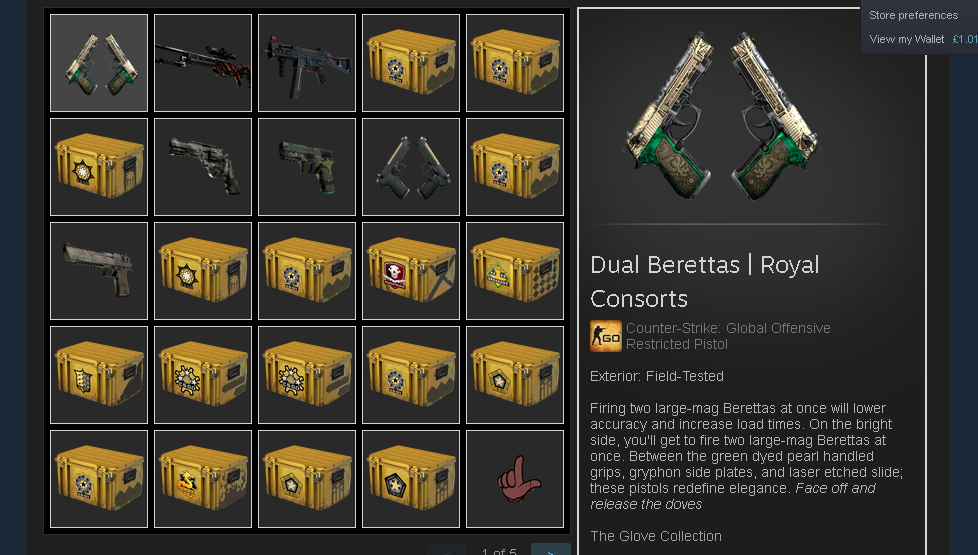The width and height of the screenshot is (978, 555).
Task: Select the case with striped shield emblem
Action: 99,375
